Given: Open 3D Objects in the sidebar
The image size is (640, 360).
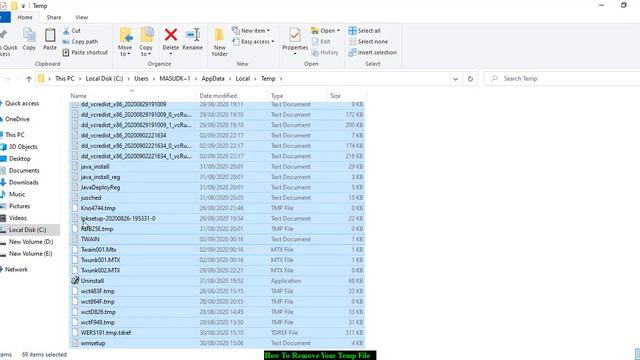Looking at the screenshot, I should tap(23, 147).
